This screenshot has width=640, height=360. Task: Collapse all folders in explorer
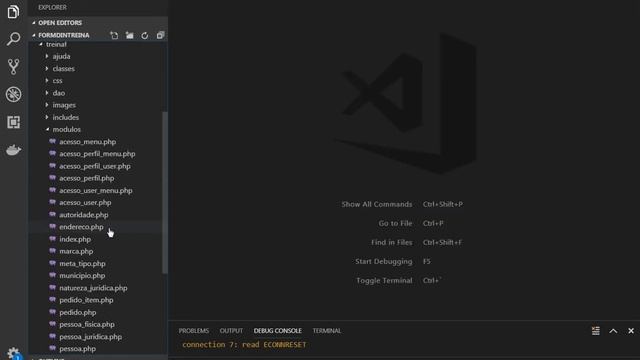click(x=160, y=36)
